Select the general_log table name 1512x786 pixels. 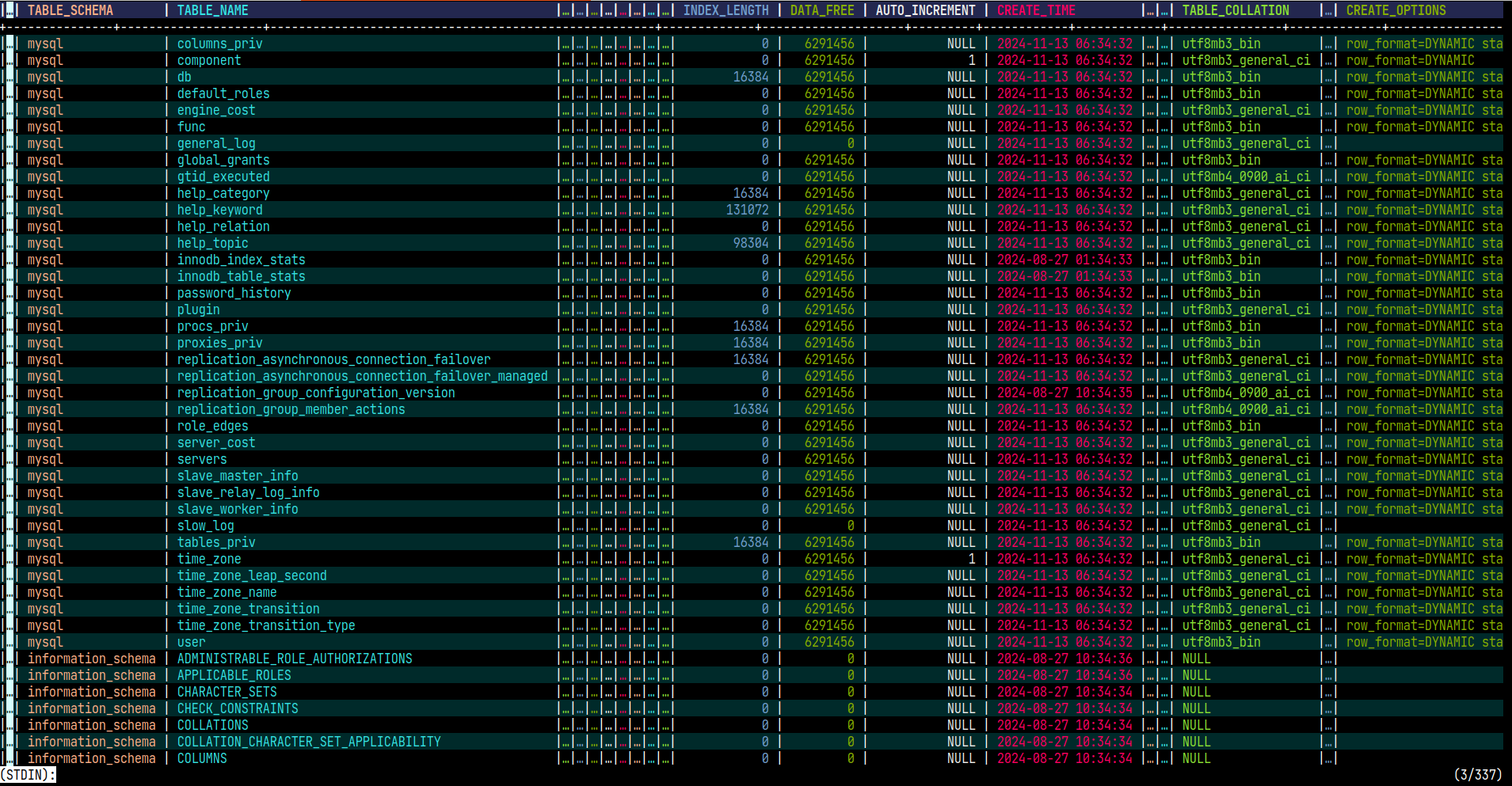(x=216, y=143)
